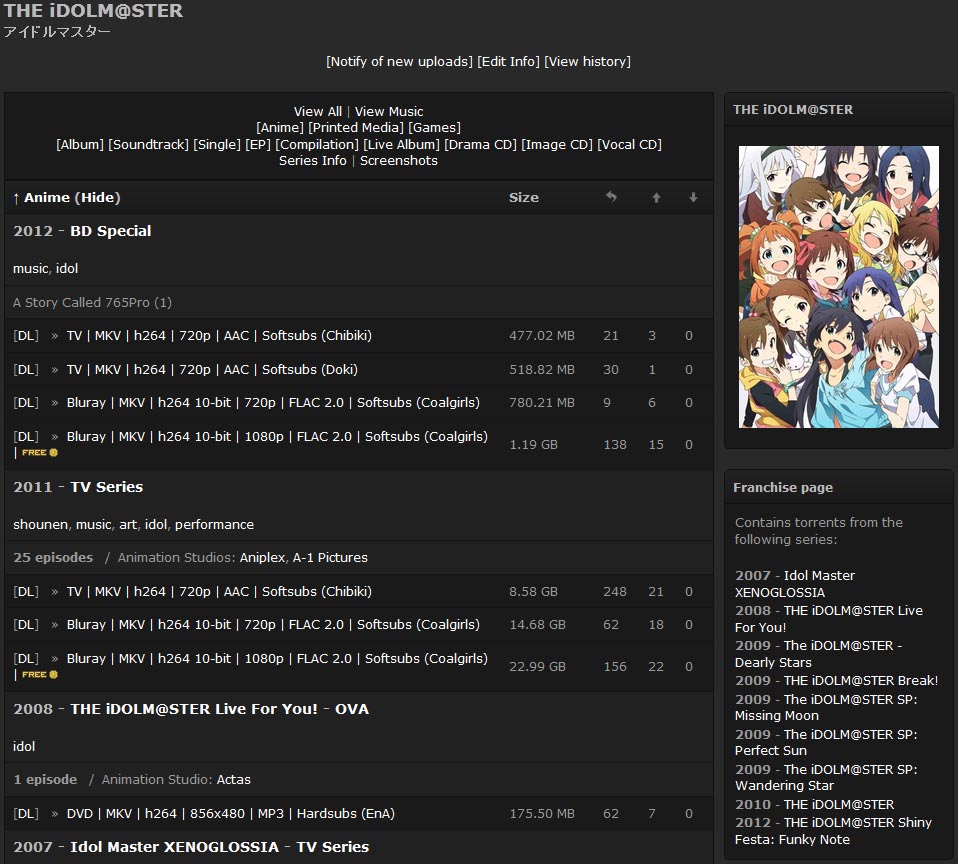Click the leechers down-arrow sort icon

click(693, 197)
